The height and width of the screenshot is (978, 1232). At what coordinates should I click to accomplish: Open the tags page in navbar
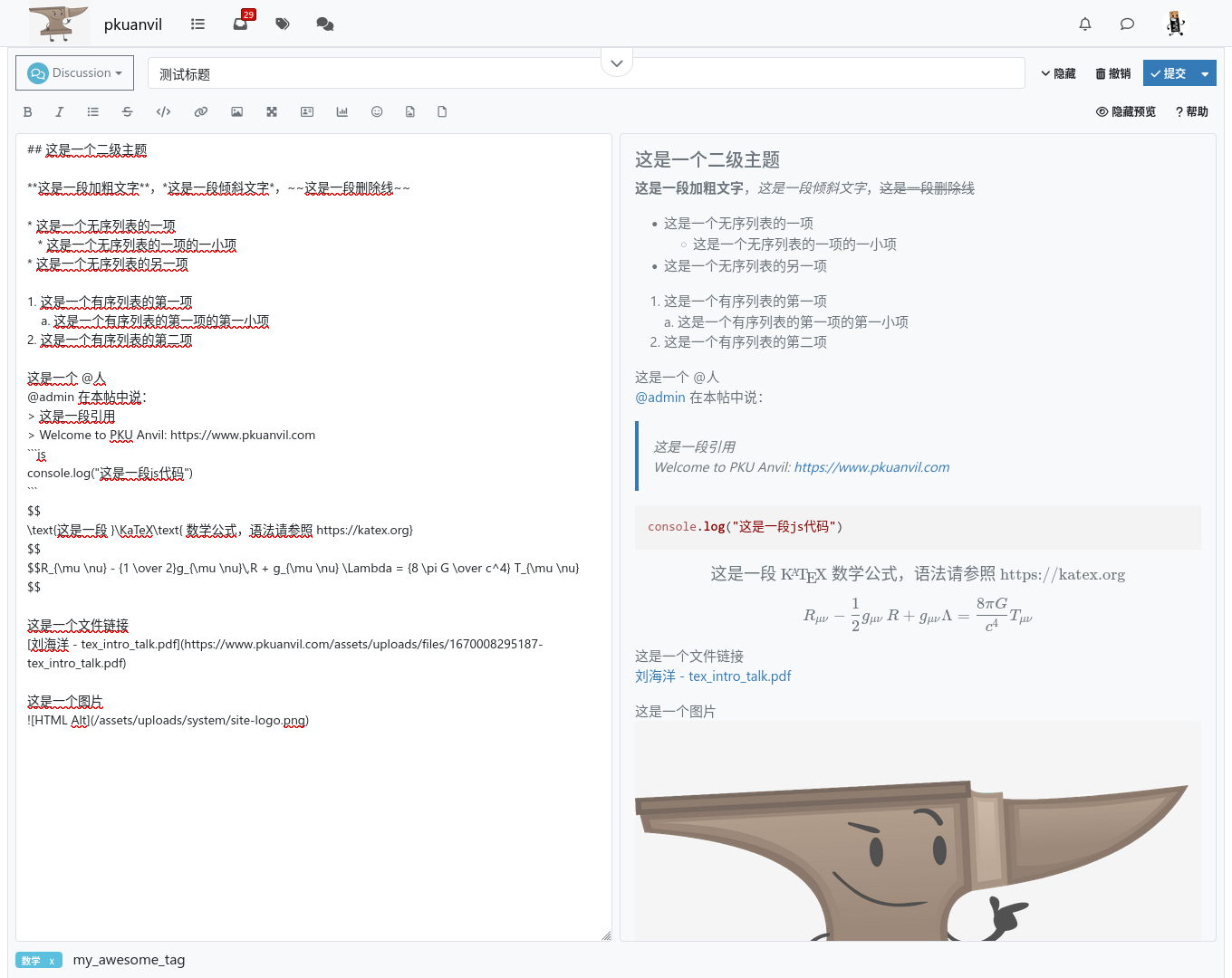[283, 24]
